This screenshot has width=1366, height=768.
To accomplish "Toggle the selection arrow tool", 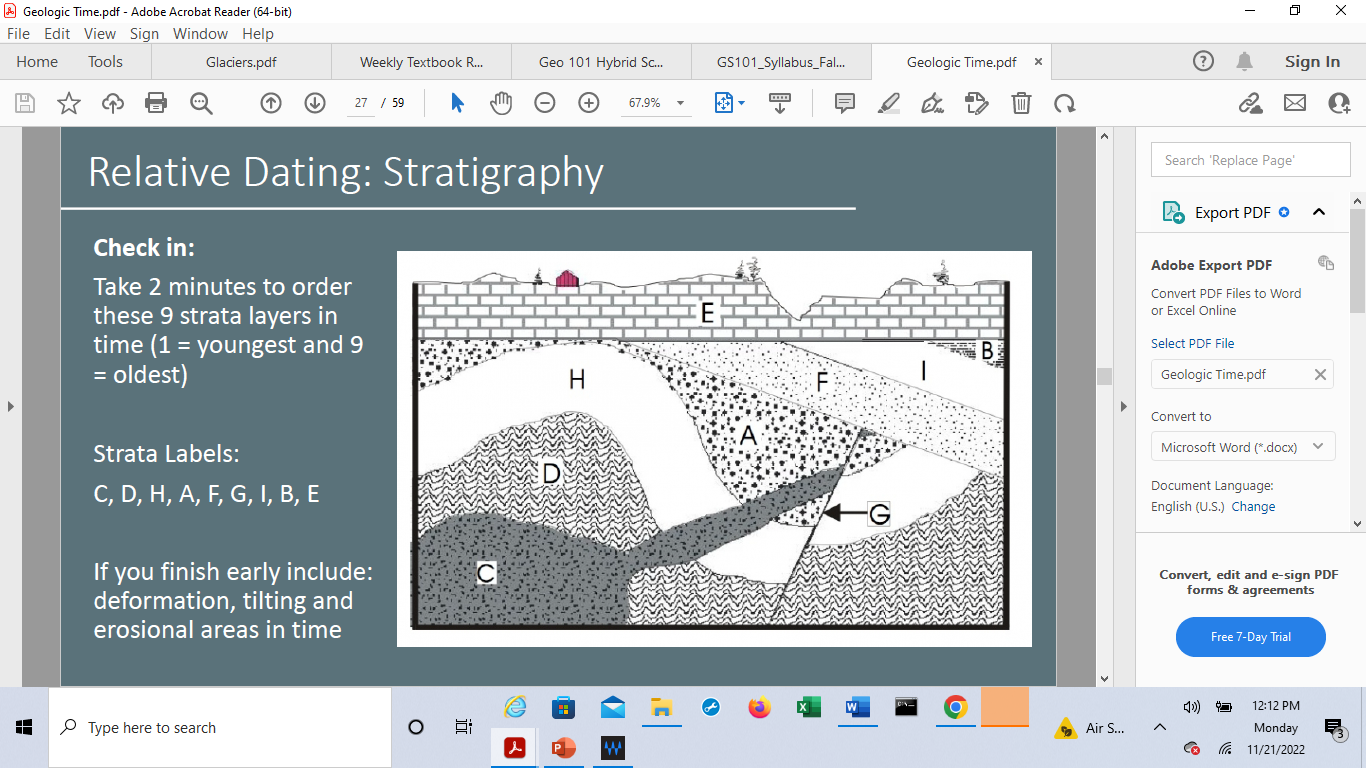I will [456, 103].
